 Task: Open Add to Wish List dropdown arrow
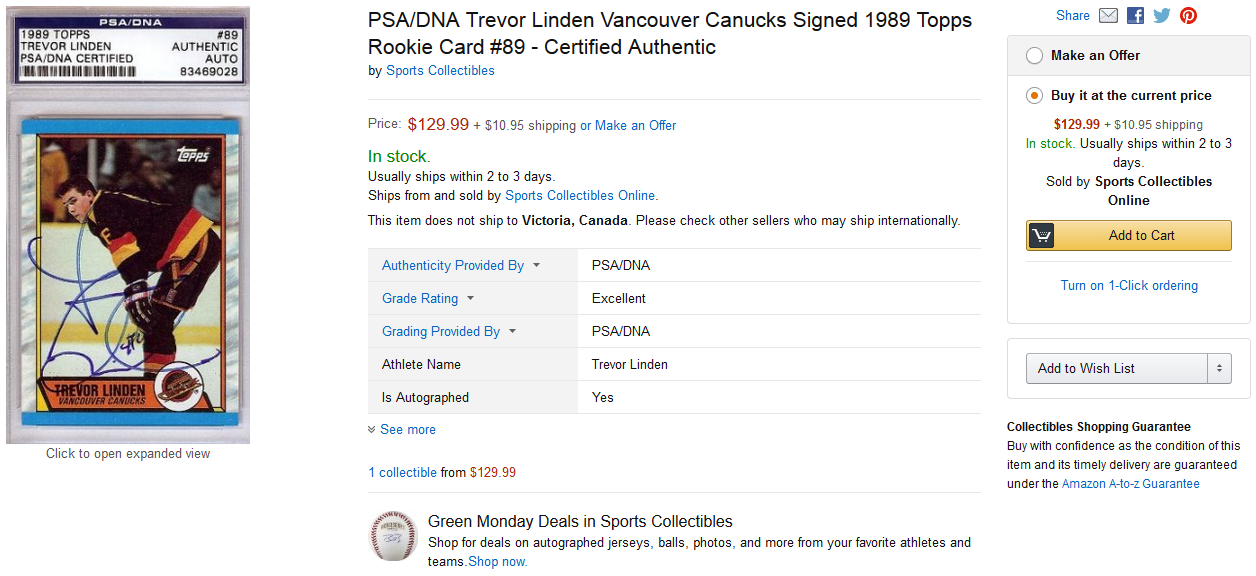1219,369
